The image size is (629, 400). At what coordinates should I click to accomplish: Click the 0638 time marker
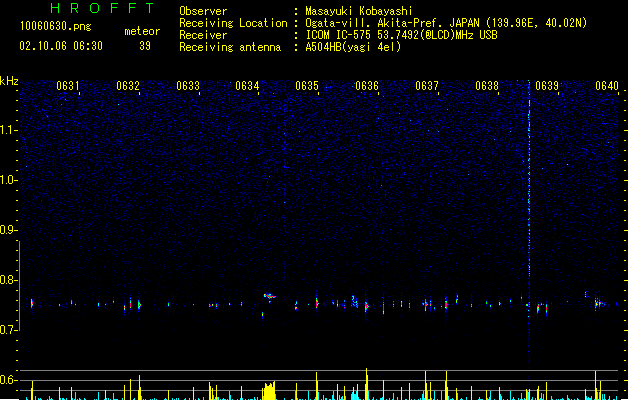487,86
